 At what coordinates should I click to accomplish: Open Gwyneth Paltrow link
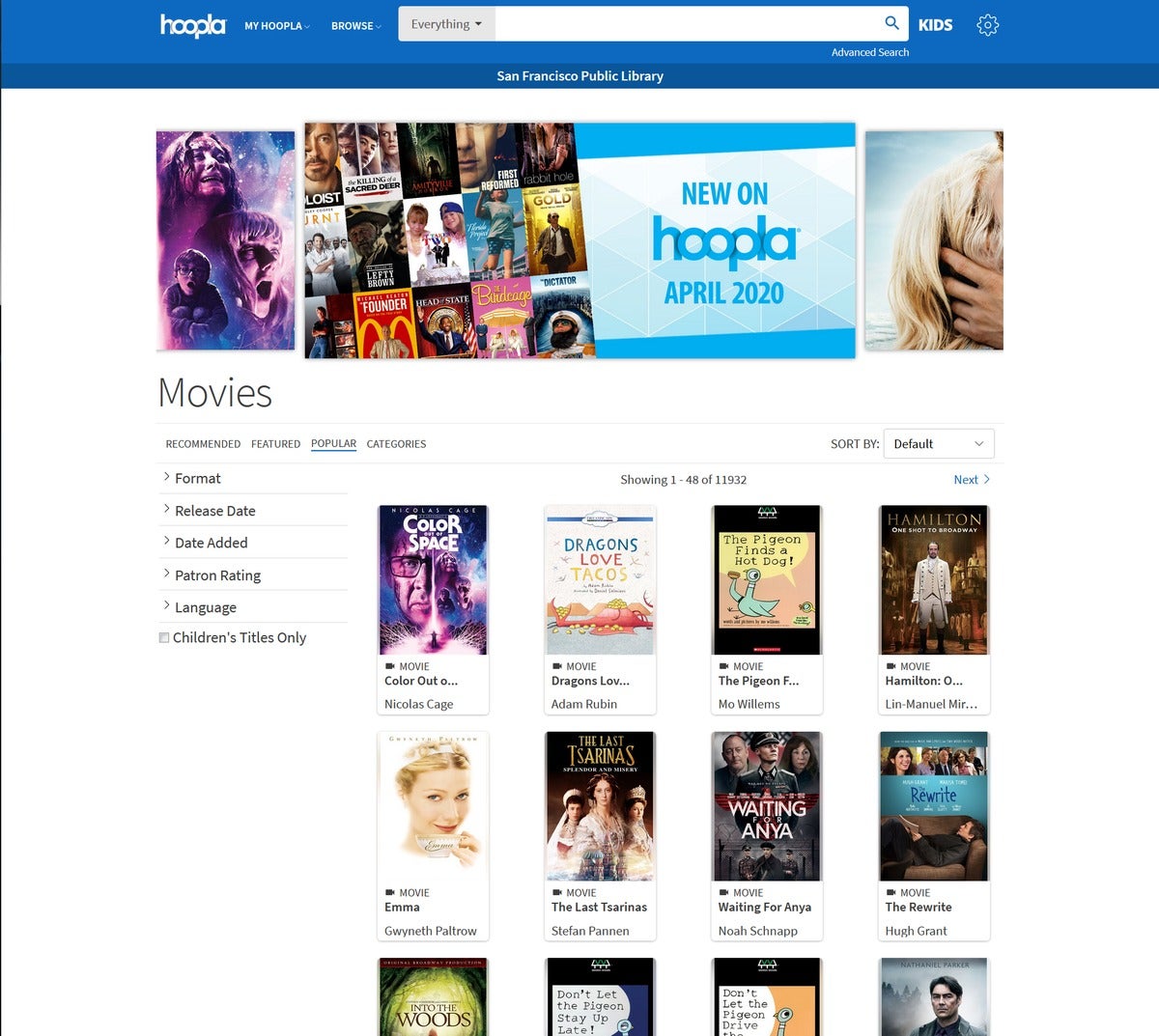pyautogui.click(x=430, y=931)
